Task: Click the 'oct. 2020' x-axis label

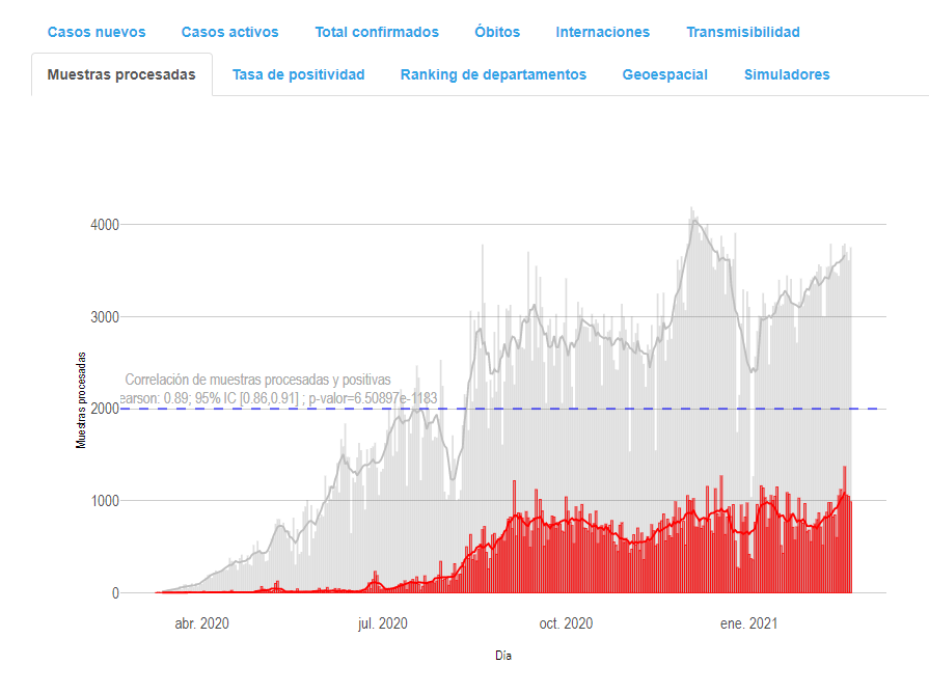Action: [x=565, y=624]
